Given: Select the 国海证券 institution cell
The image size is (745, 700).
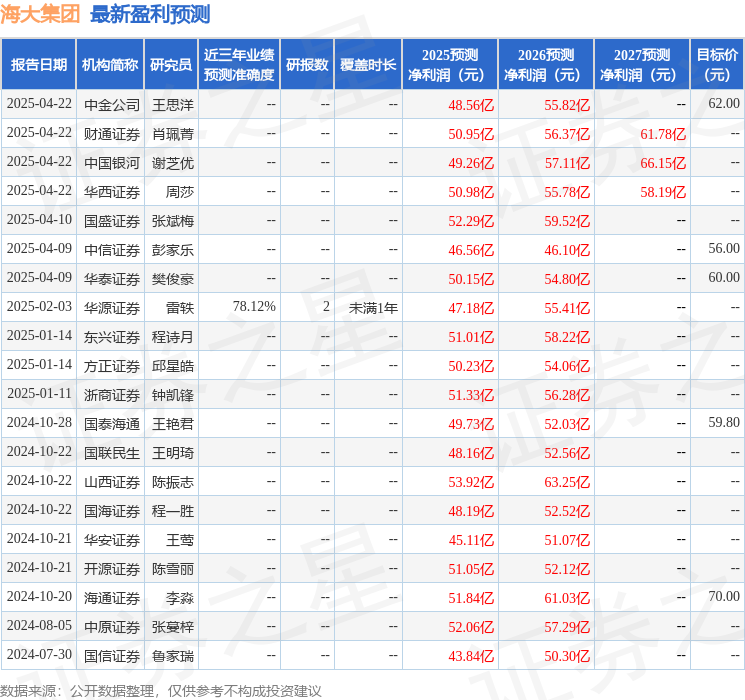Looking at the screenshot, I should [x=112, y=511].
